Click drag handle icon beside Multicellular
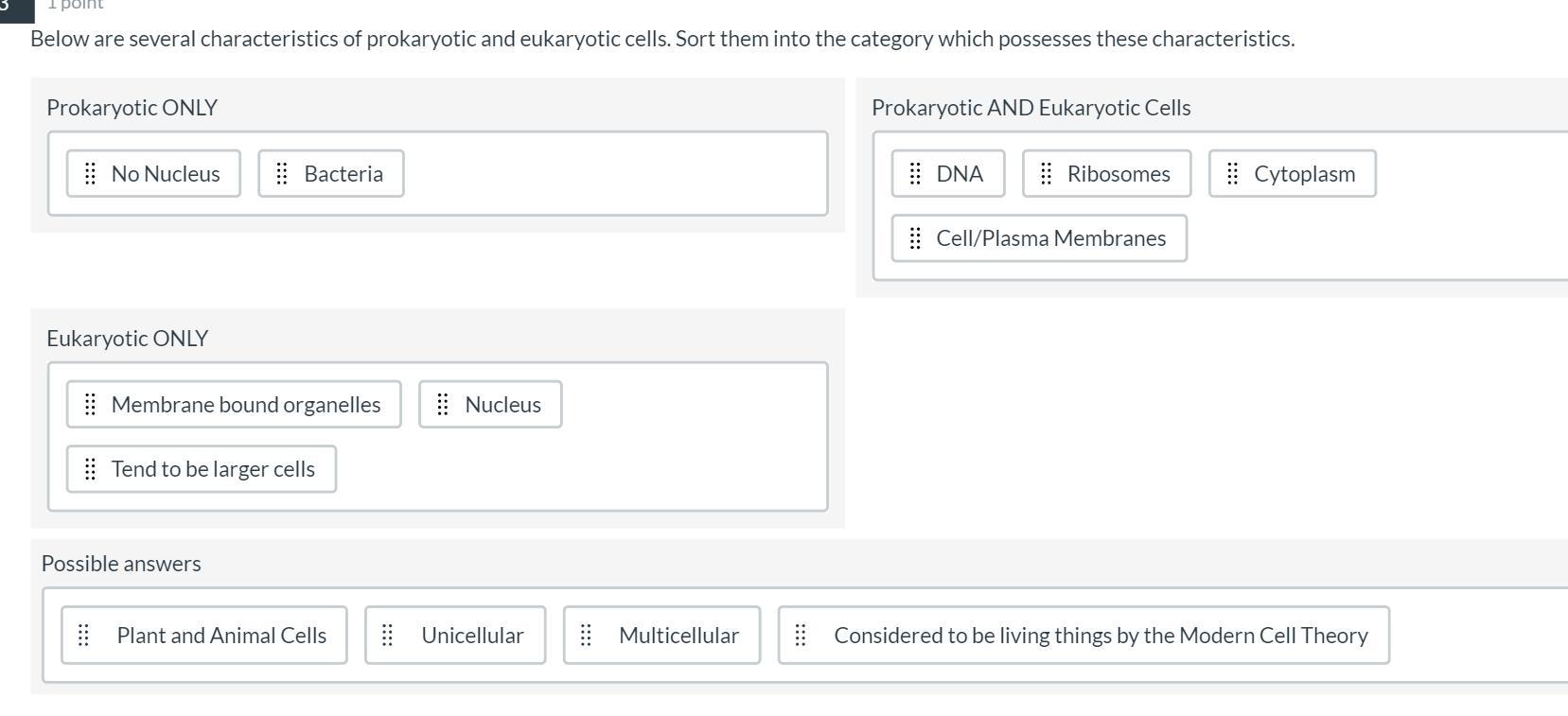 586,636
